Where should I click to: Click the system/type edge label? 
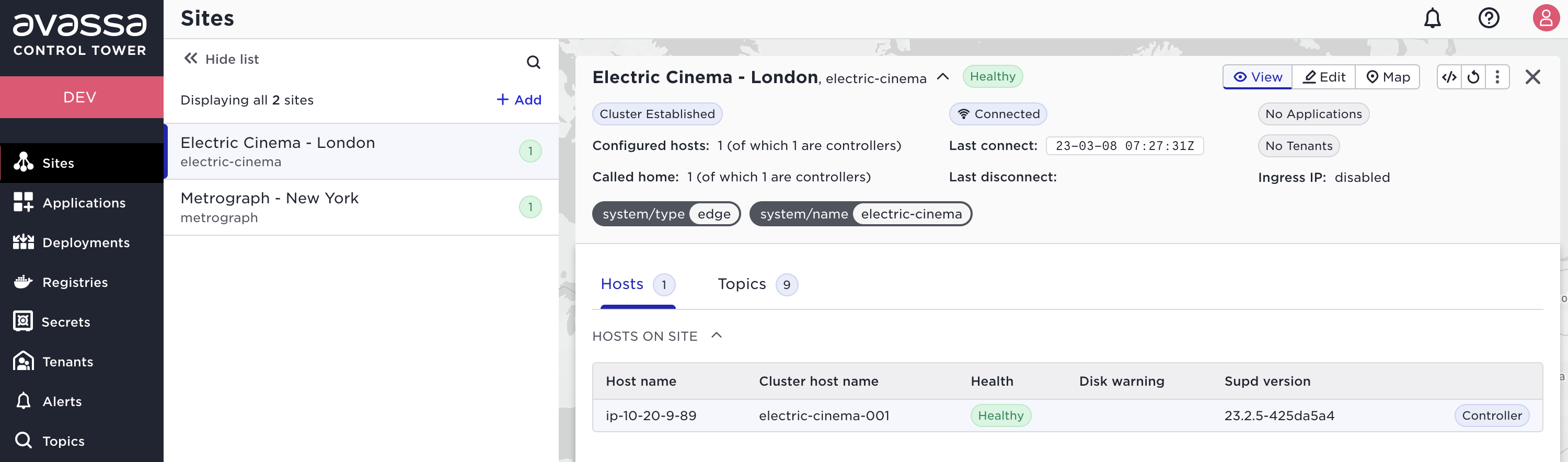(666, 214)
